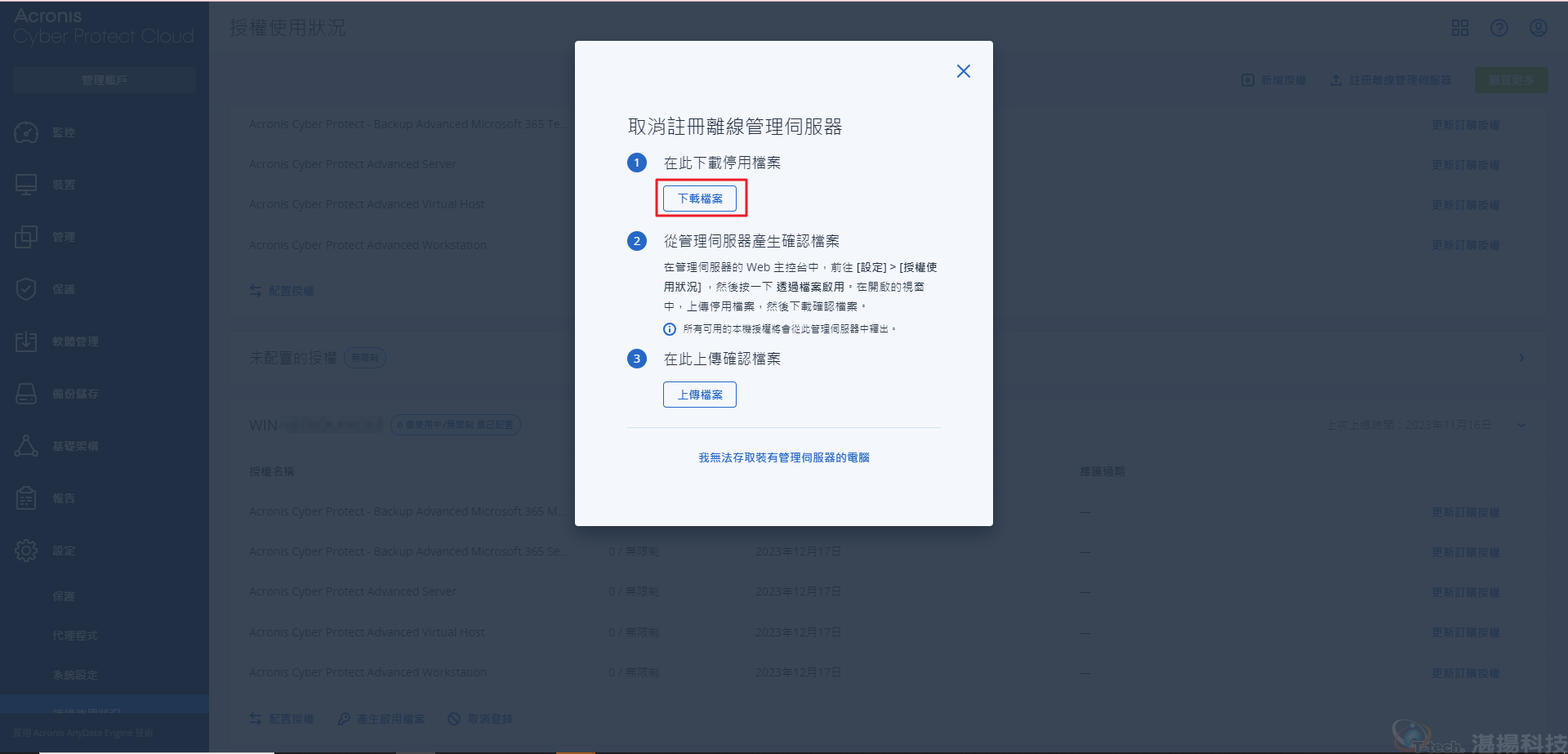This screenshot has height=754, width=1568.
Task: Open the 報告 reports clipboard icon
Action: [26, 498]
